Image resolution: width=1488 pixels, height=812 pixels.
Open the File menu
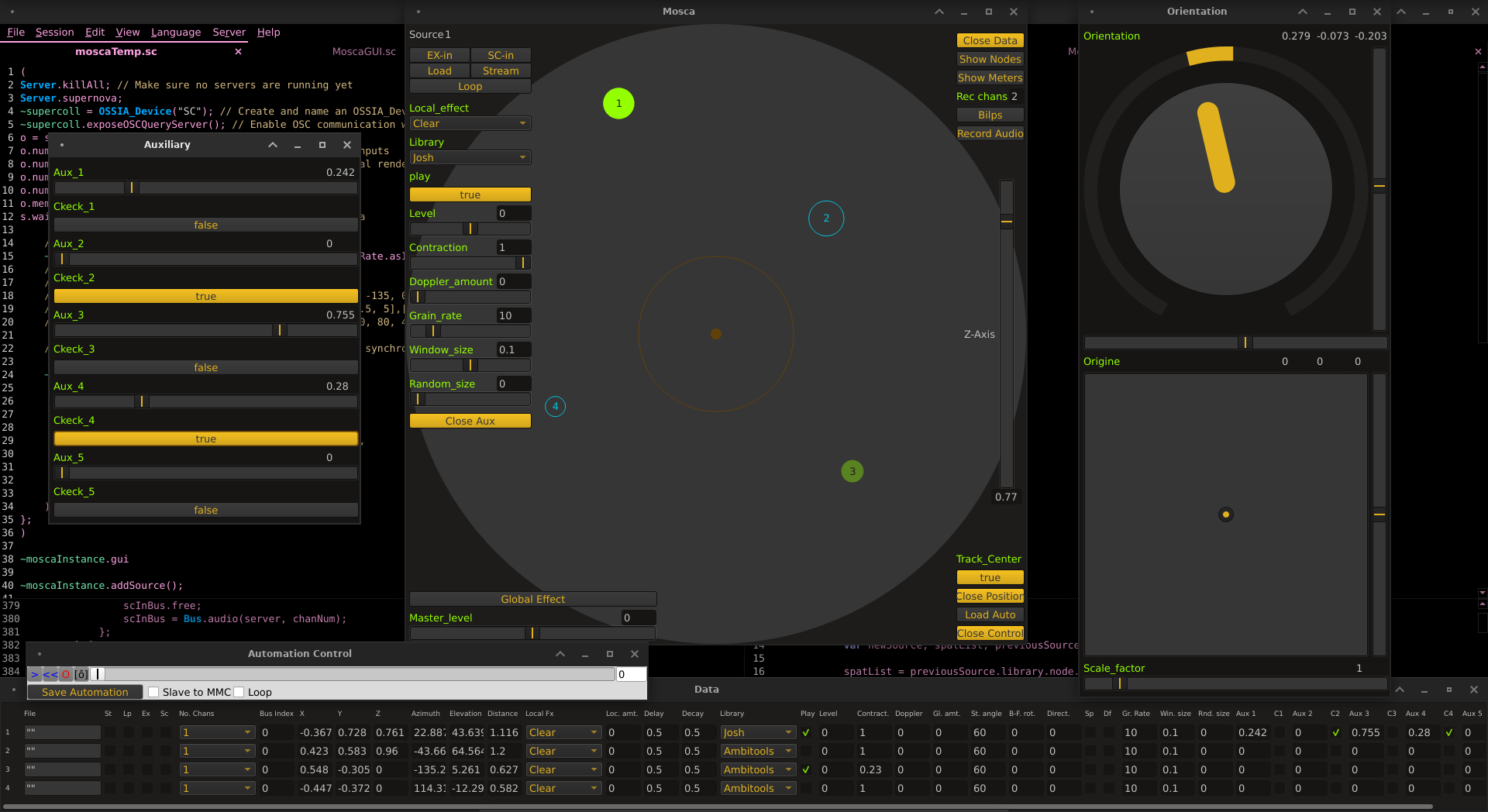click(15, 33)
